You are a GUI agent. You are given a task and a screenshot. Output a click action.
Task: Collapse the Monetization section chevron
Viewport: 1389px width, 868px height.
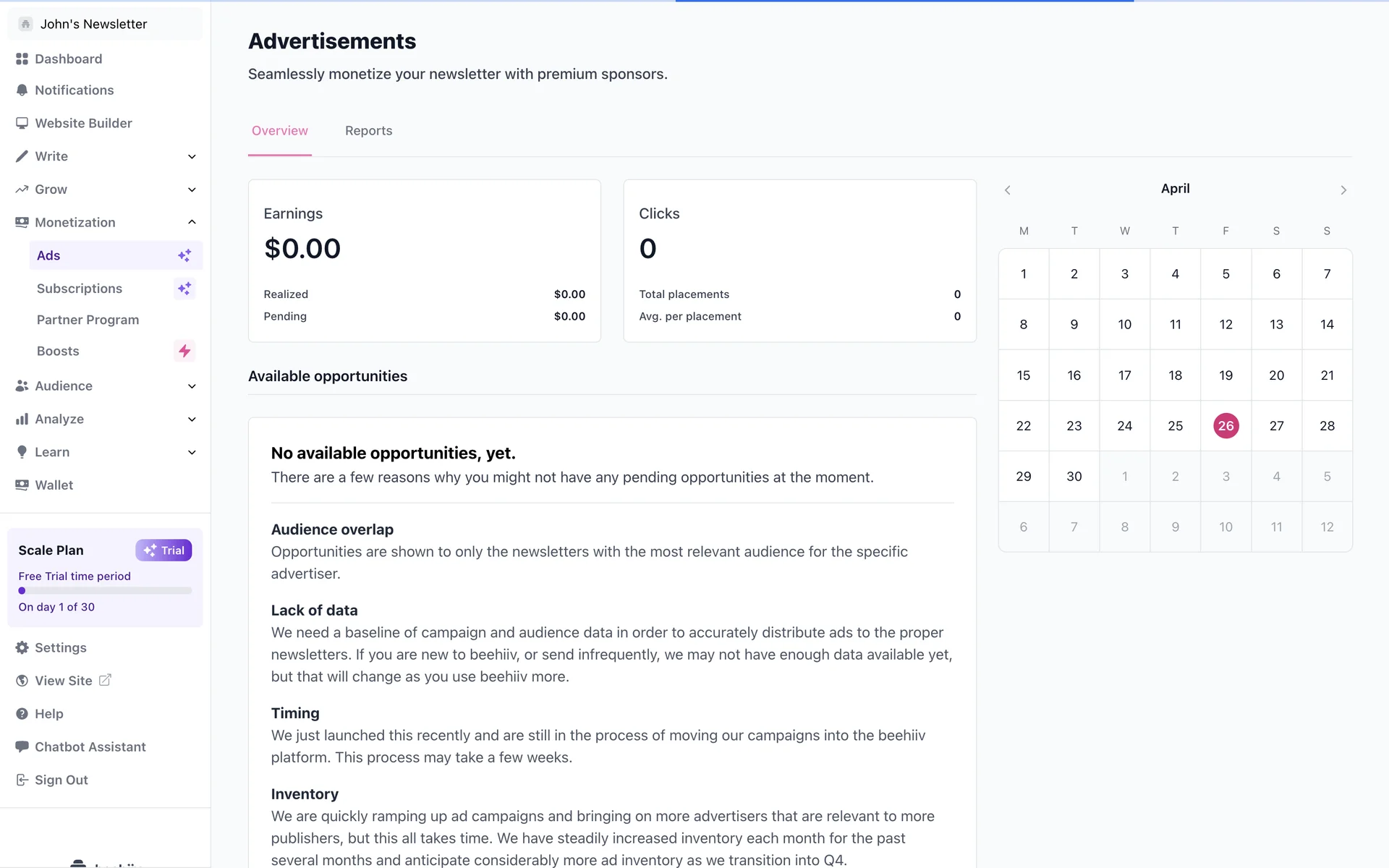[x=192, y=222]
